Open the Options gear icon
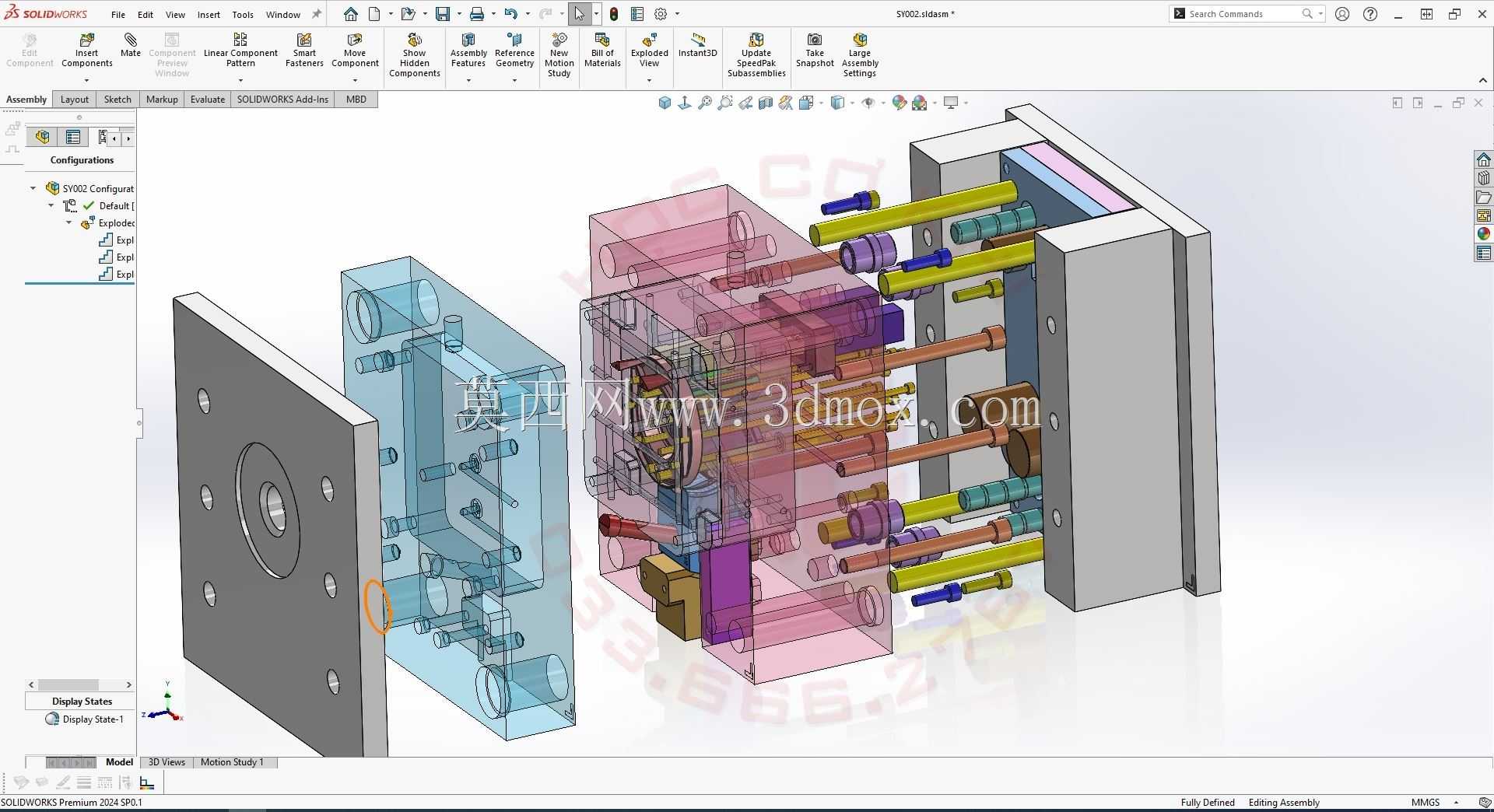1494x812 pixels. coord(661,14)
